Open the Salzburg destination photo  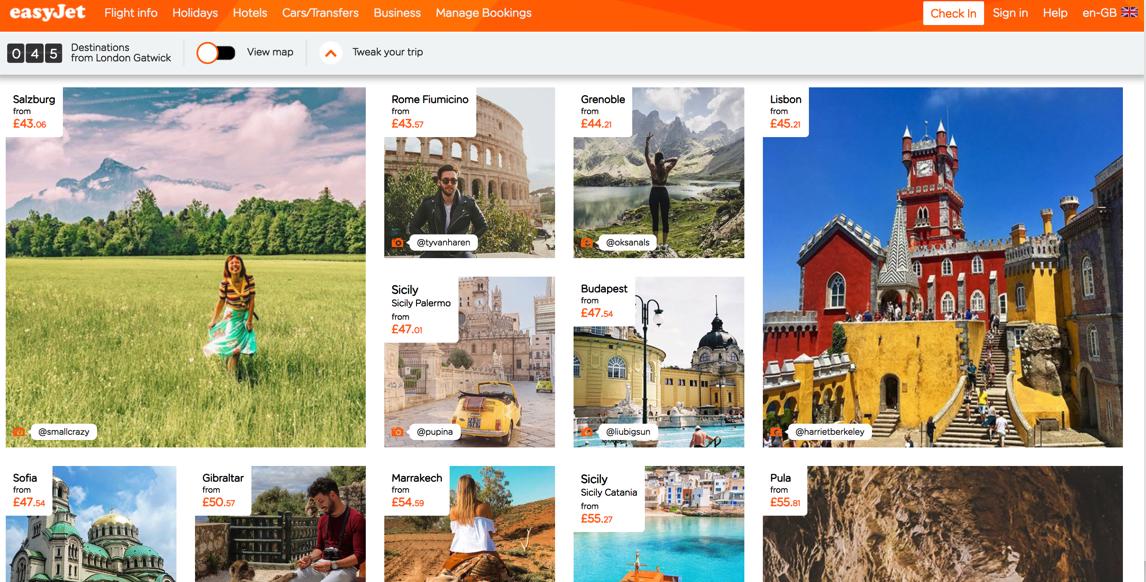point(186,267)
